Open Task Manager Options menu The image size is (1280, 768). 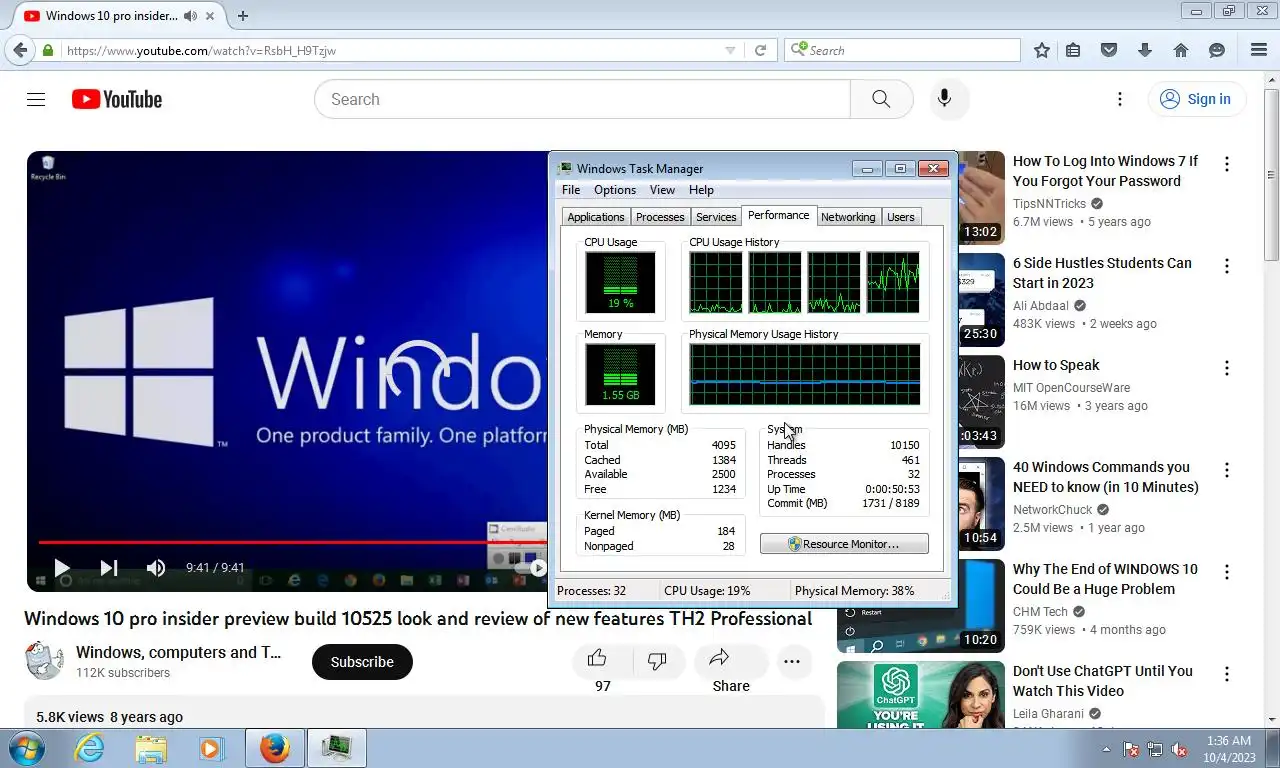(615, 190)
